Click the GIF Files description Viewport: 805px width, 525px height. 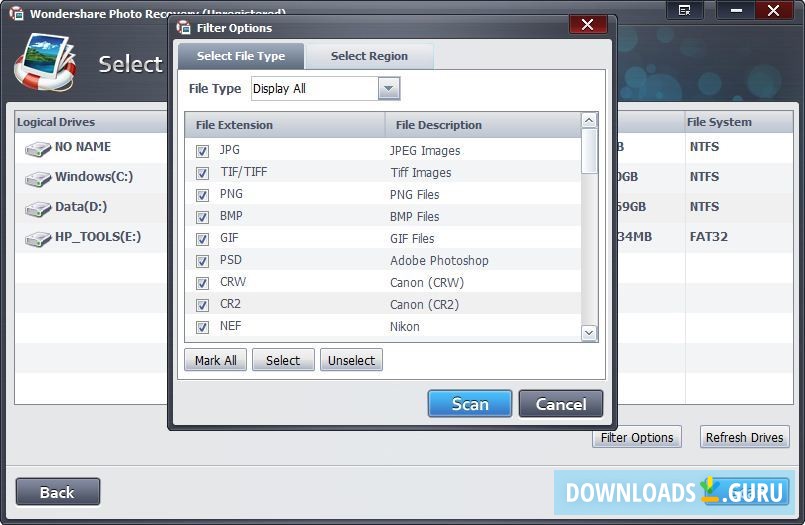(x=412, y=239)
